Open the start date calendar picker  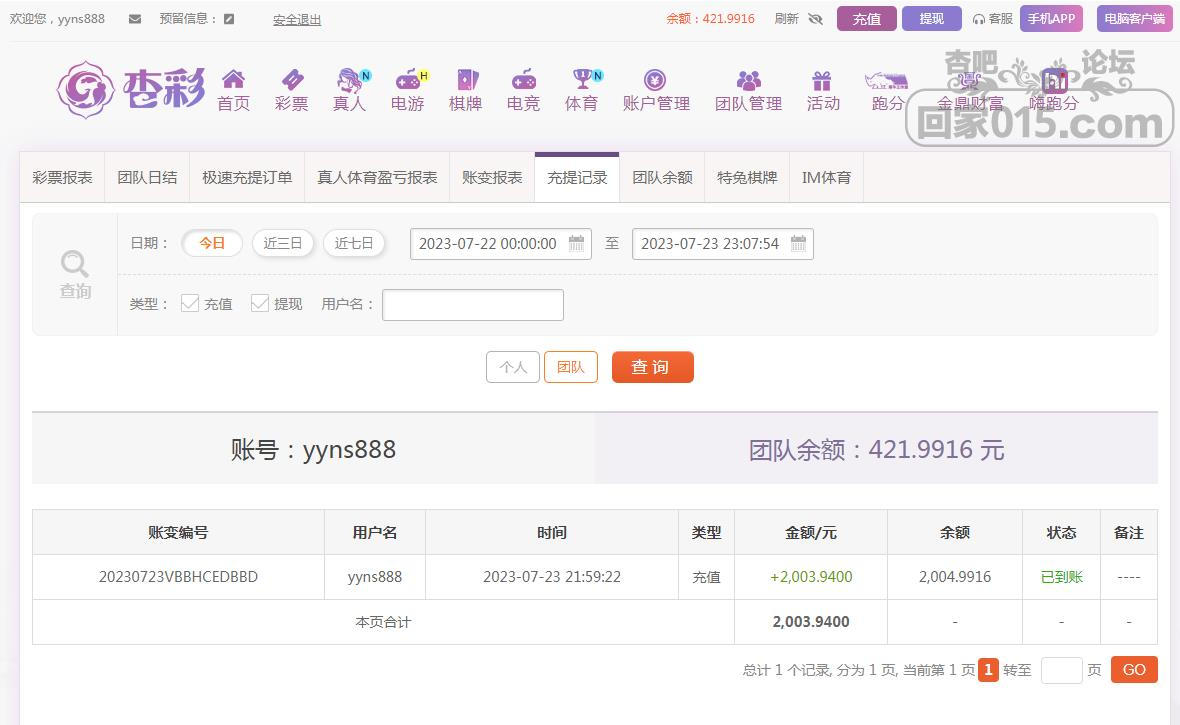(x=577, y=243)
